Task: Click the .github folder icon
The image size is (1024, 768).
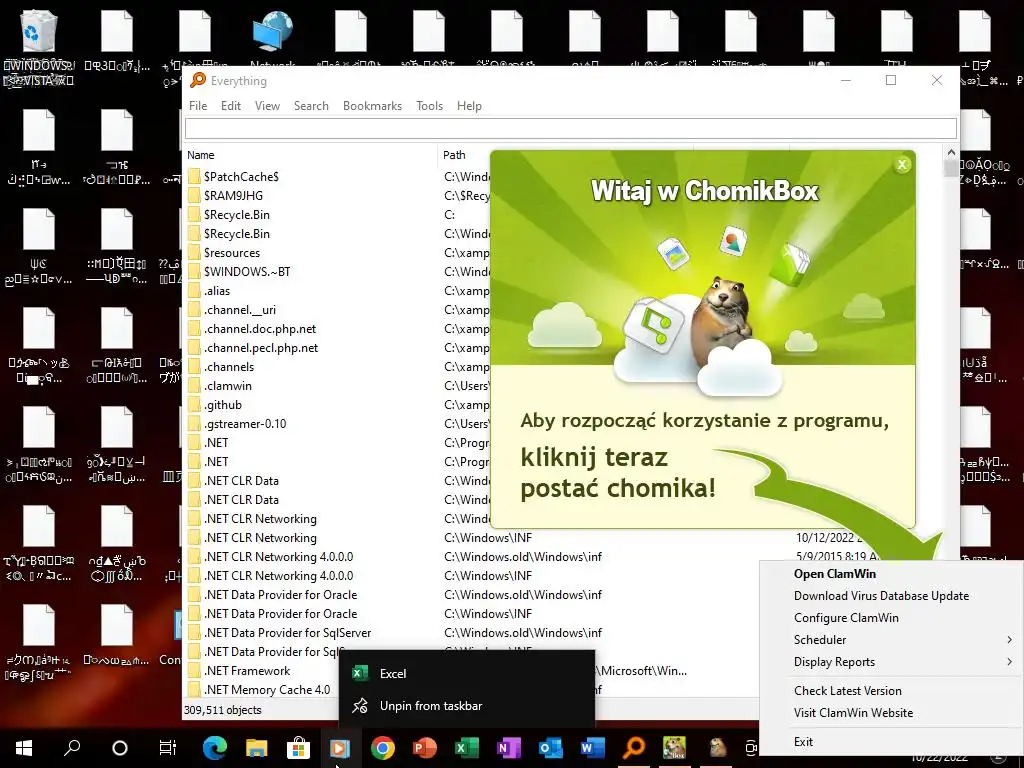Action: click(x=194, y=404)
